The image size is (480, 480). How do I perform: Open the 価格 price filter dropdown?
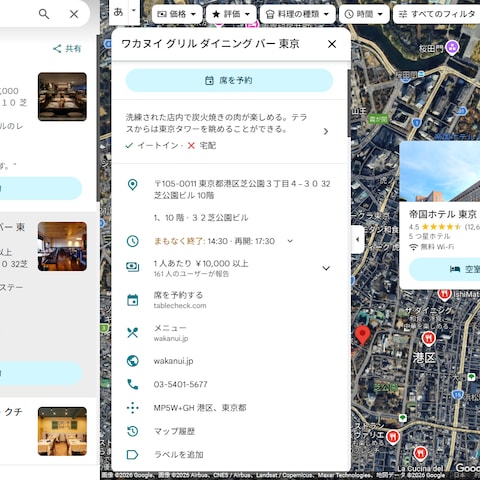coord(177,14)
